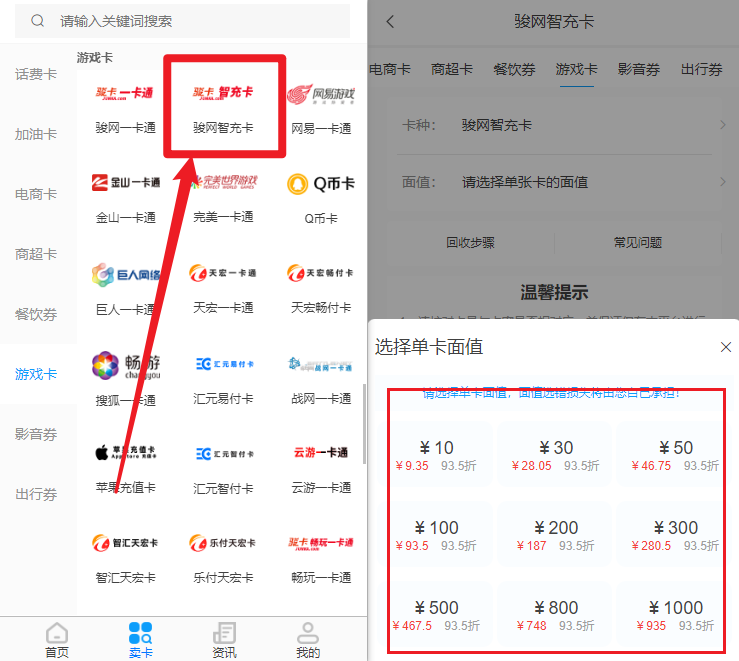The image size is (739, 661).
Task: Open the 游戏卡 top tab
Action: tap(576, 70)
